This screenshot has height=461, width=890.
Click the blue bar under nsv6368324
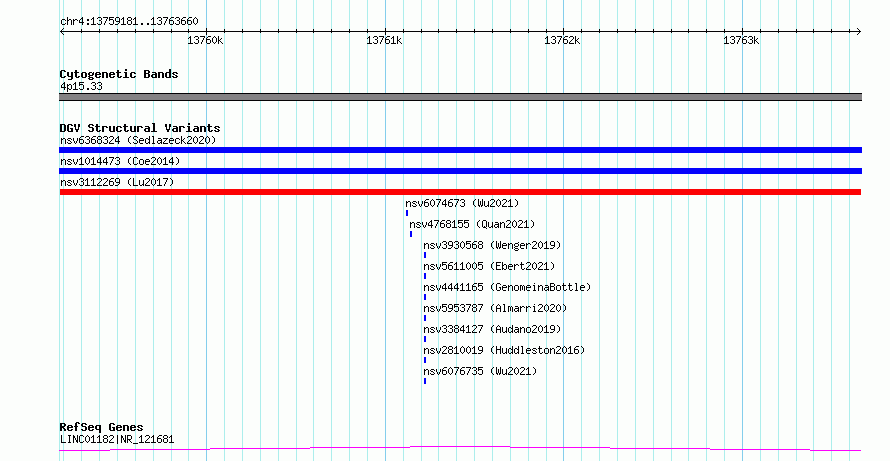point(460,150)
